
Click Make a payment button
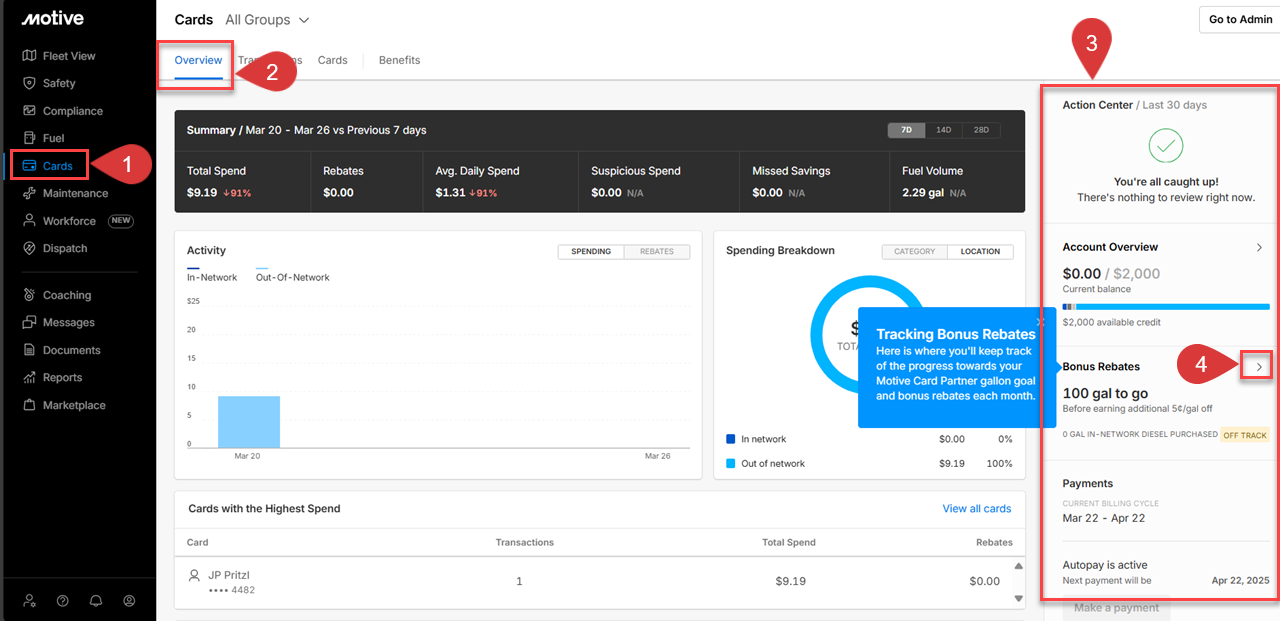(x=1116, y=607)
